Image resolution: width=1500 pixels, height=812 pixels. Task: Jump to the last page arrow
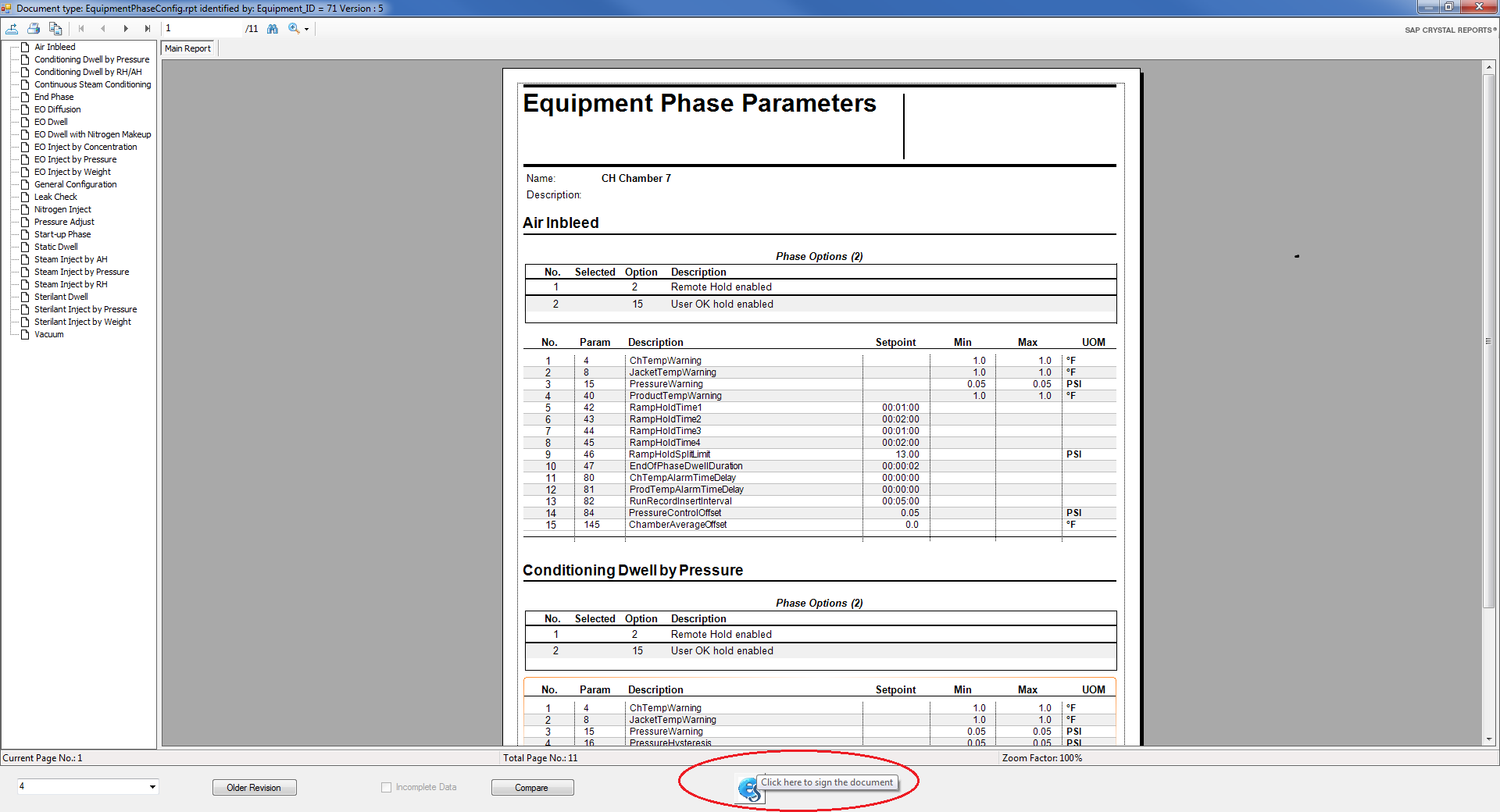coord(147,29)
